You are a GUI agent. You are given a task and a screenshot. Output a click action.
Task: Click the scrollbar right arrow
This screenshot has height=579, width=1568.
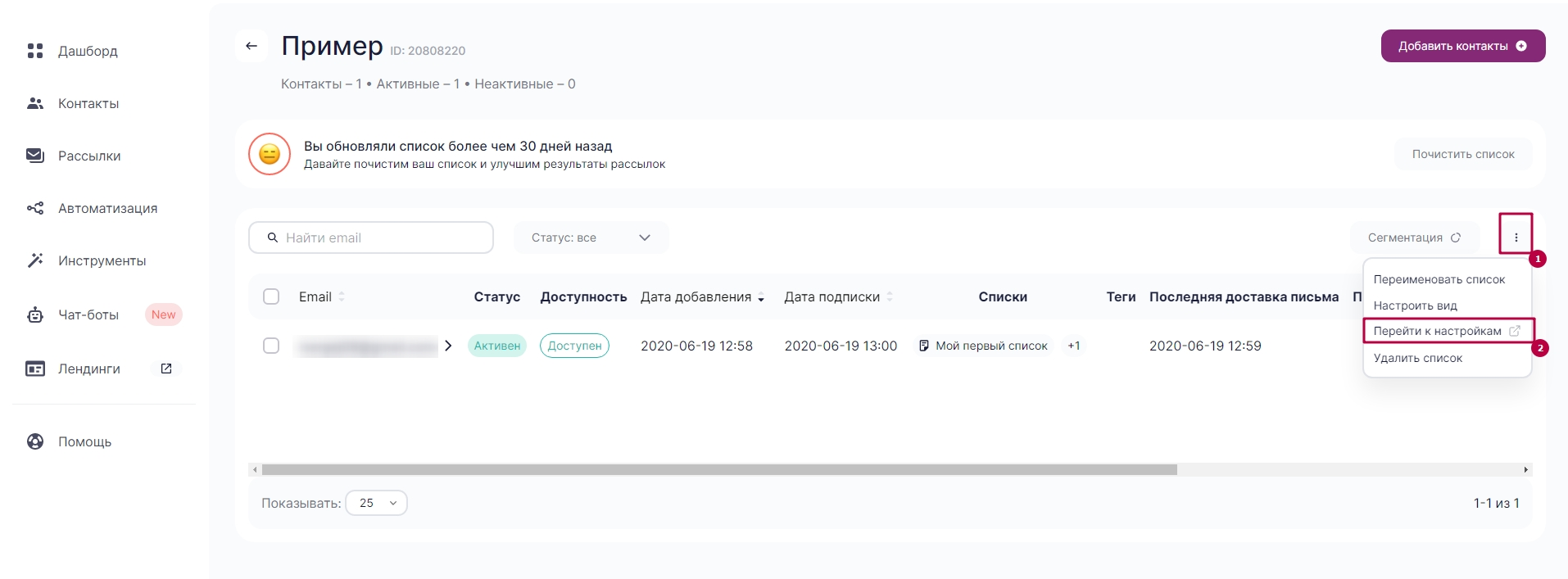(1525, 470)
